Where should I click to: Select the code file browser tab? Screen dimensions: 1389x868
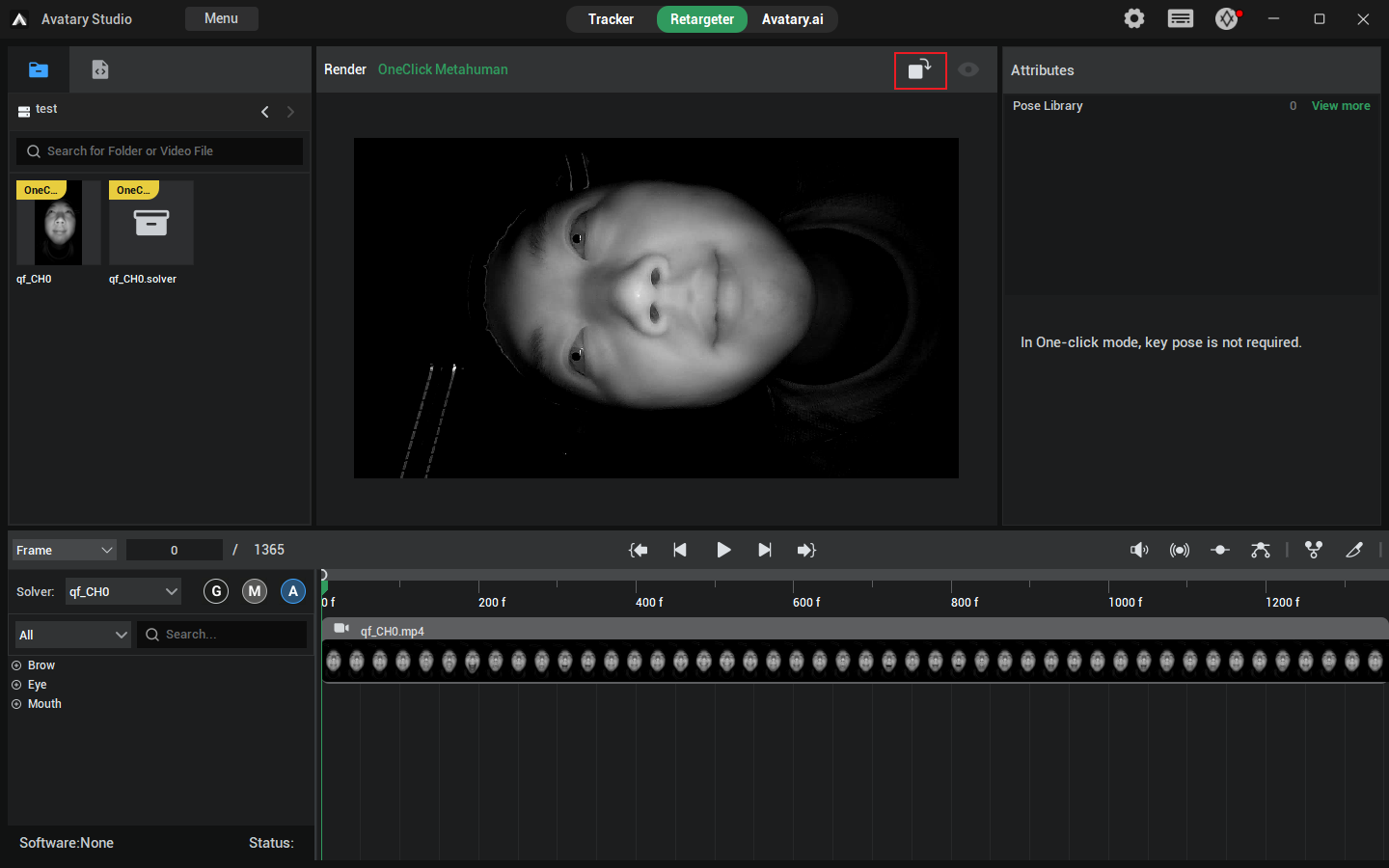tap(100, 69)
